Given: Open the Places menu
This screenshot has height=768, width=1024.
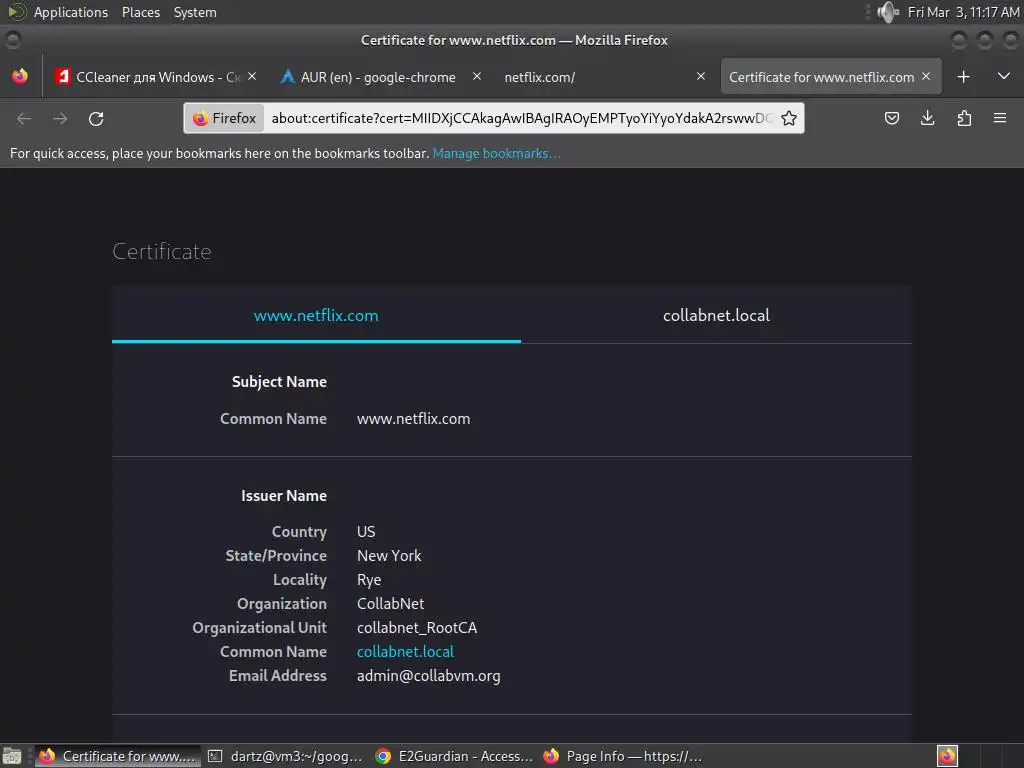Looking at the screenshot, I should tap(140, 12).
